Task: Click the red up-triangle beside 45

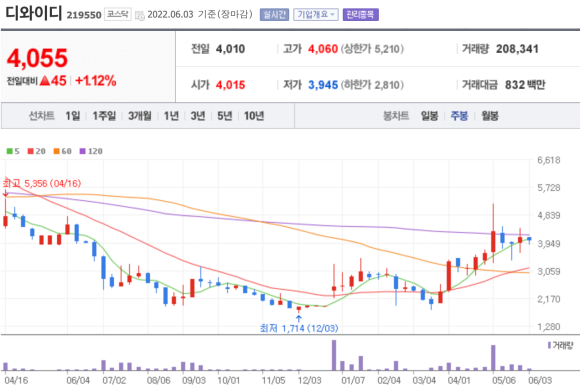Action: click(44, 80)
